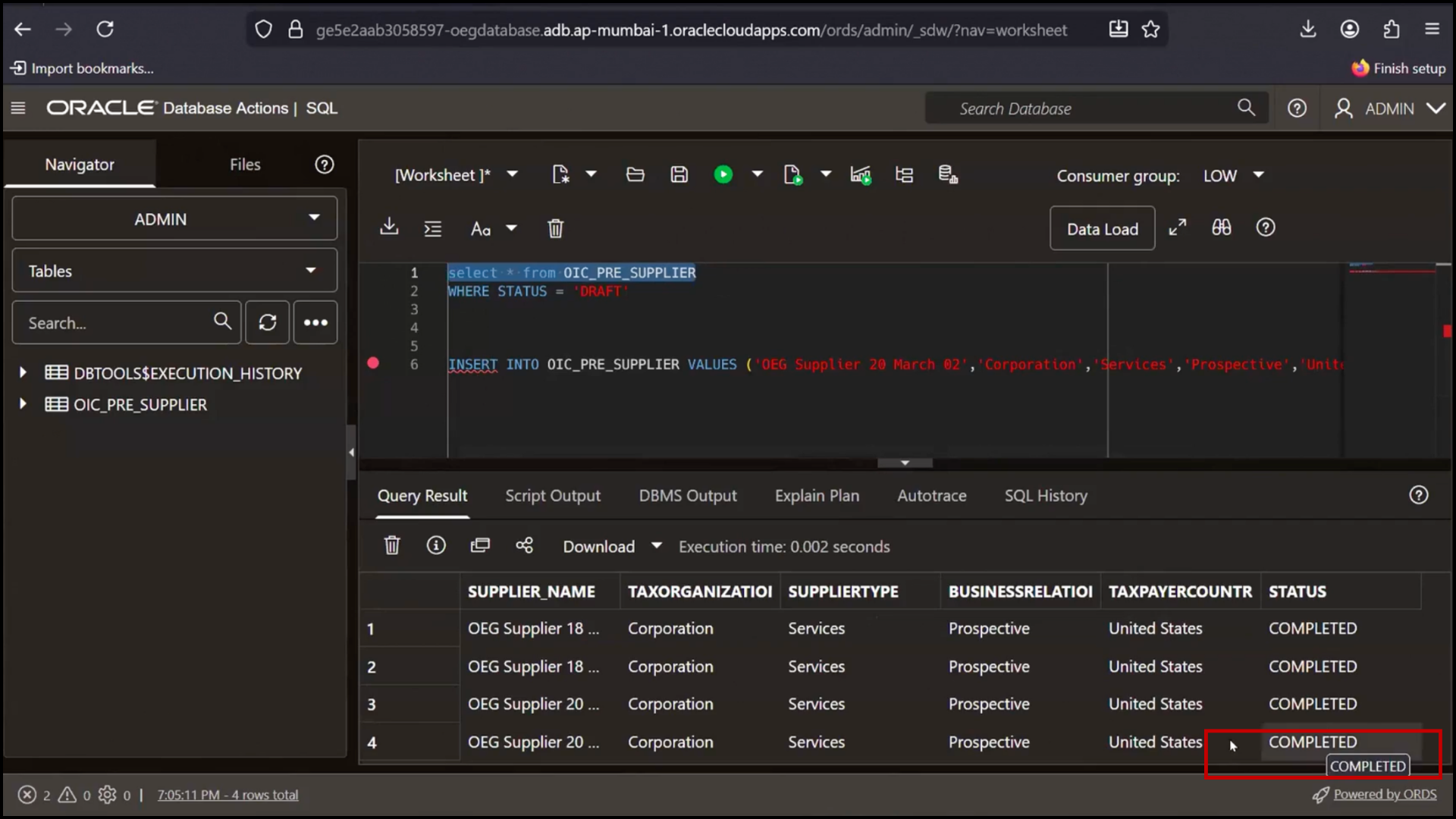
Task: Expand the OIC_PRE_SUPPLIER table node
Action: click(x=23, y=404)
